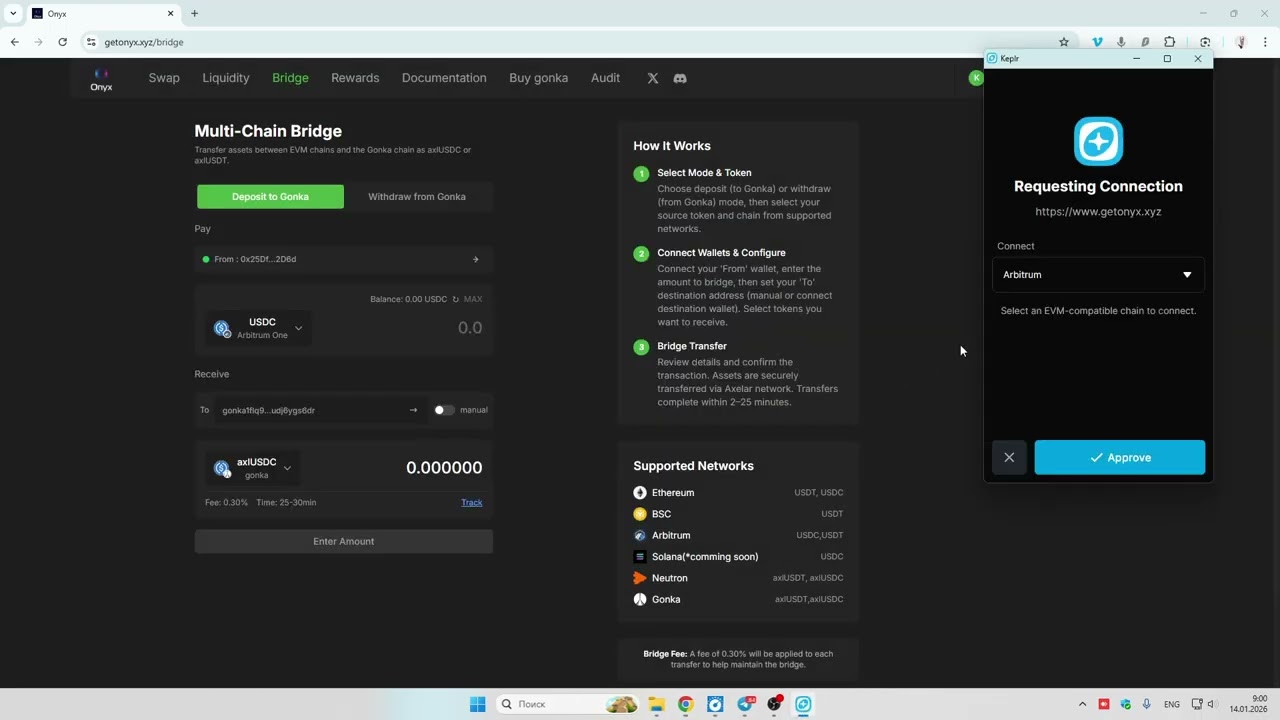Open Telegram from the taskbar
Viewport: 1280px width, 720px height.
point(745,704)
